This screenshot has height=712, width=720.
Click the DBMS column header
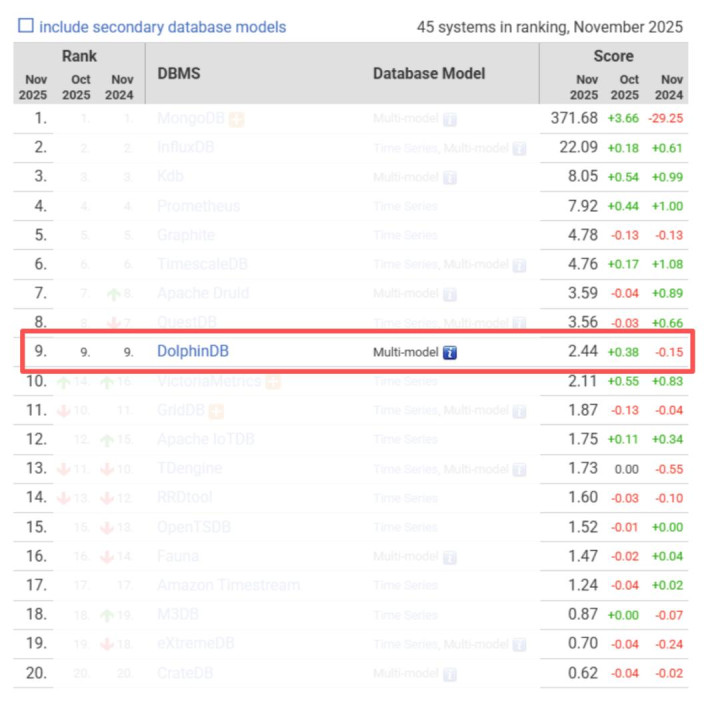pos(179,73)
